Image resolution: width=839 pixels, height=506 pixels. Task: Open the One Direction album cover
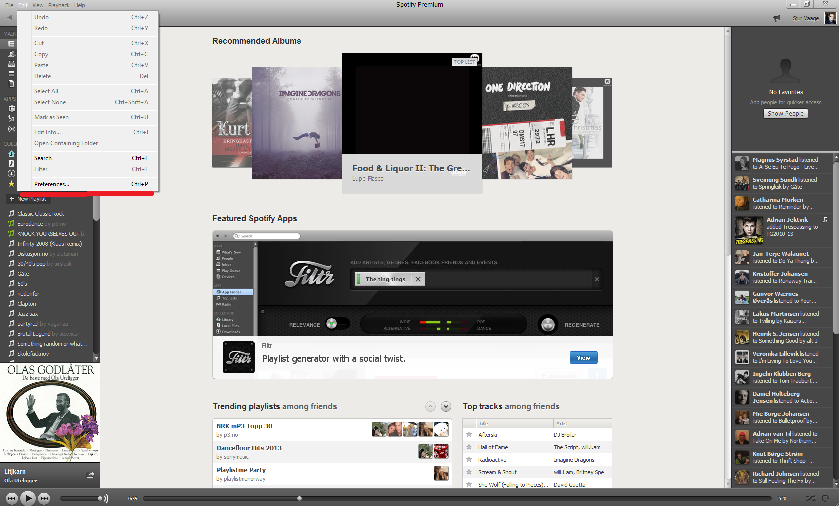527,123
